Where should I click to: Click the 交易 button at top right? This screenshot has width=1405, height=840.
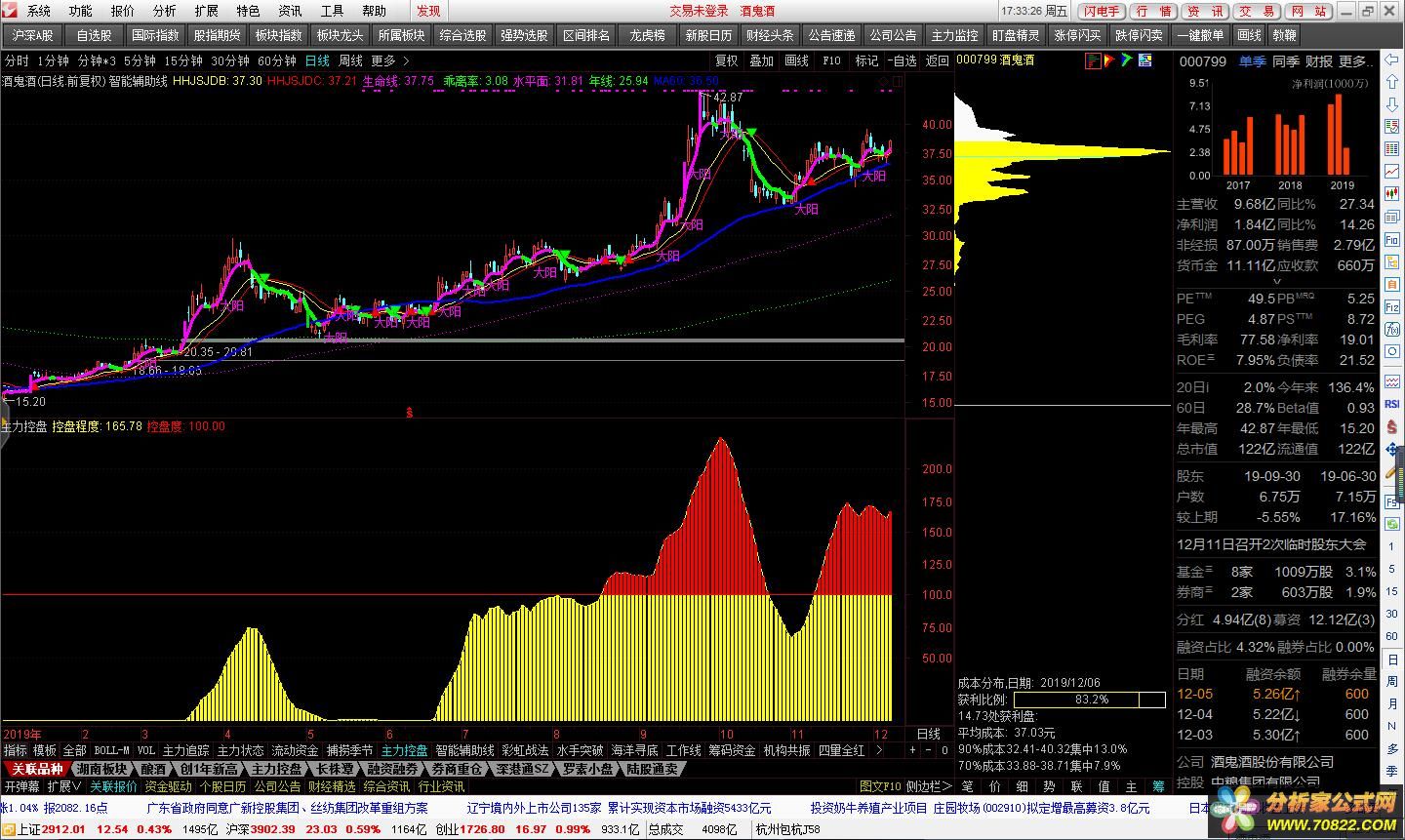tap(1257, 11)
